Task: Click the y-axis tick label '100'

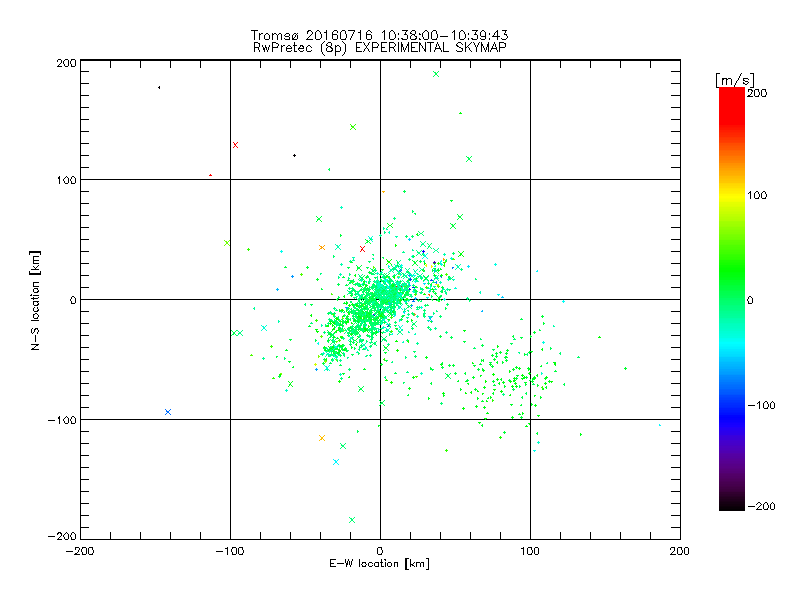Action: 66,180
